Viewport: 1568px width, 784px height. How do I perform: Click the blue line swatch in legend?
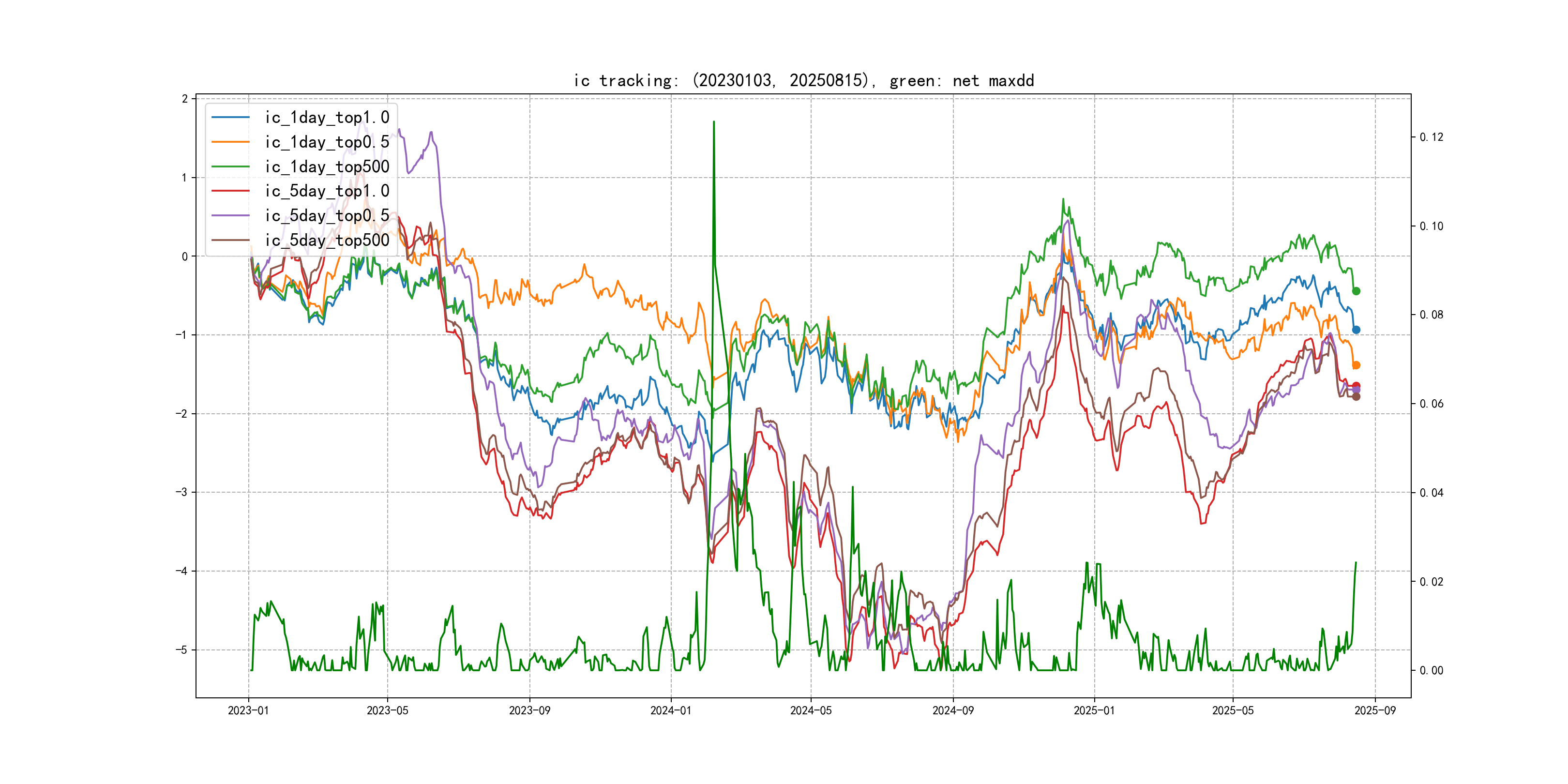[x=230, y=118]
